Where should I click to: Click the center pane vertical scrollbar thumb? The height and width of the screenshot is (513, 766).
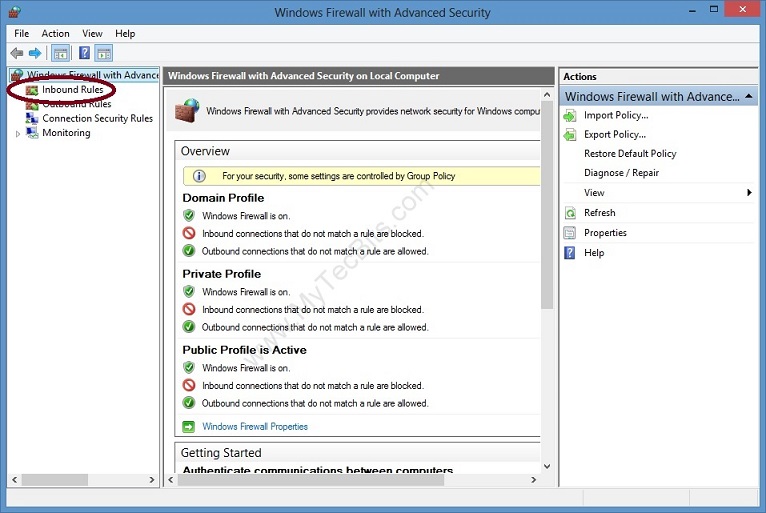click(x=547, y=205)
